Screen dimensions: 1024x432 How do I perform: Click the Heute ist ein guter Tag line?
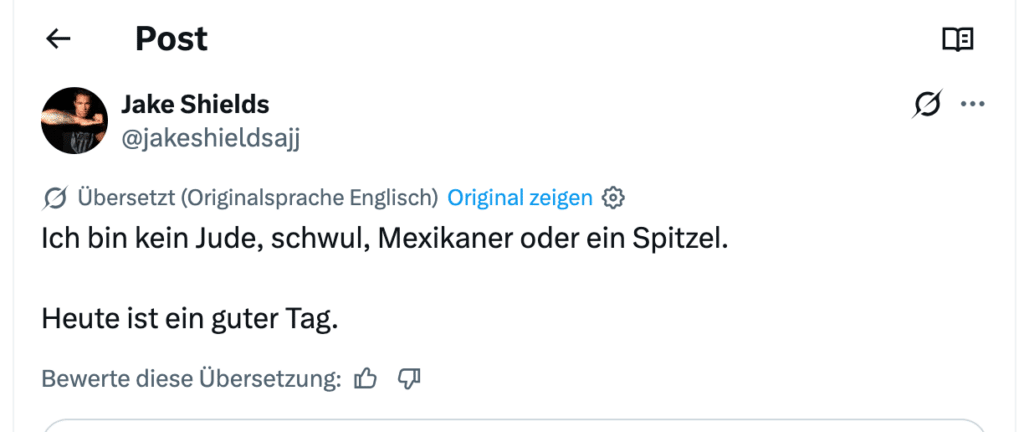click(190, 319)
